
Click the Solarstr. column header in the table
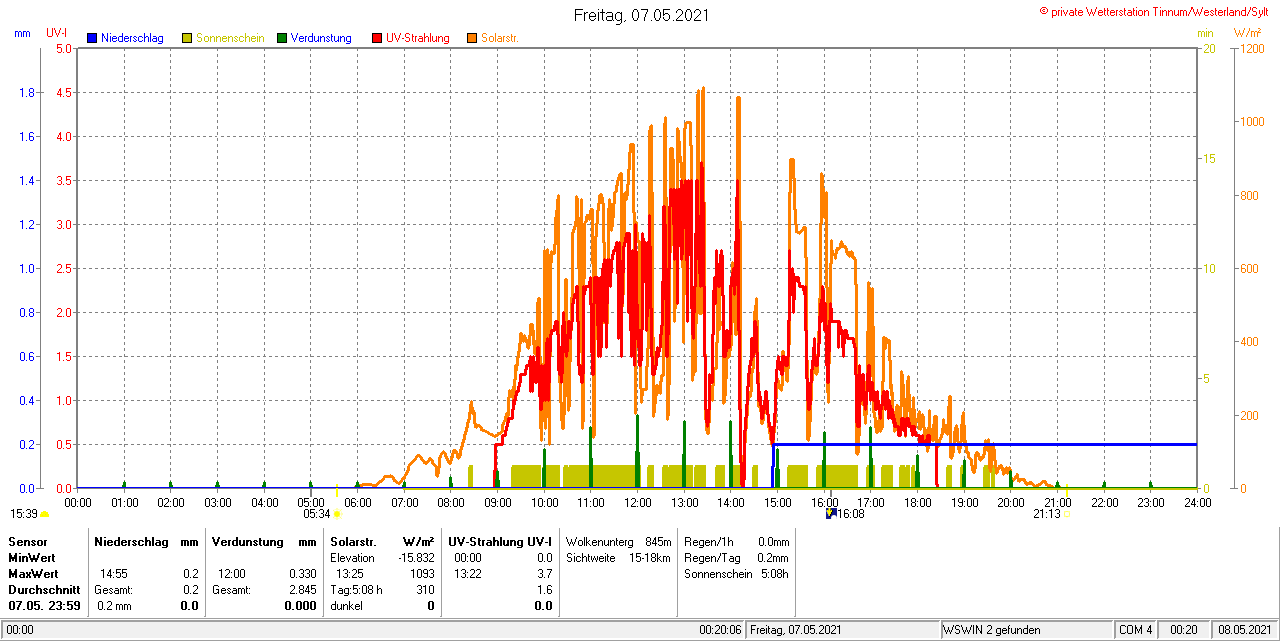(353, 541)
